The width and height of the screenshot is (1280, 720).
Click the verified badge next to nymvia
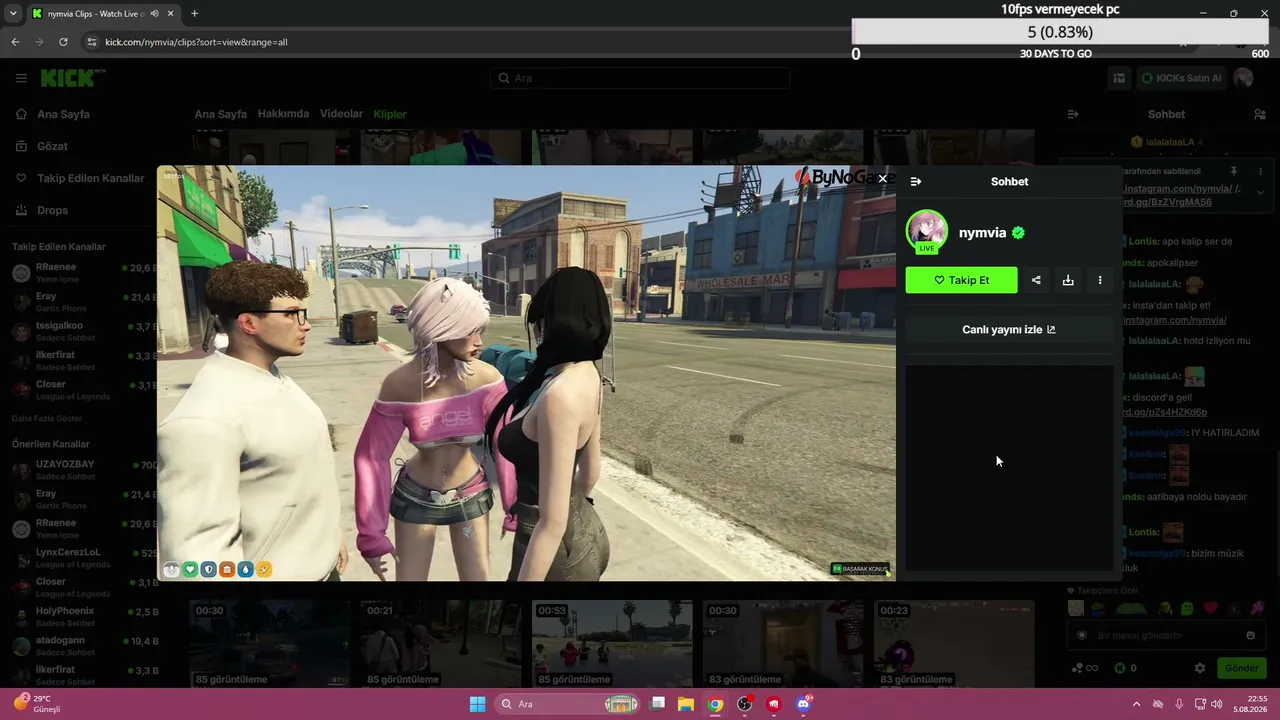pyautogui.click(x=1018, y=233)
